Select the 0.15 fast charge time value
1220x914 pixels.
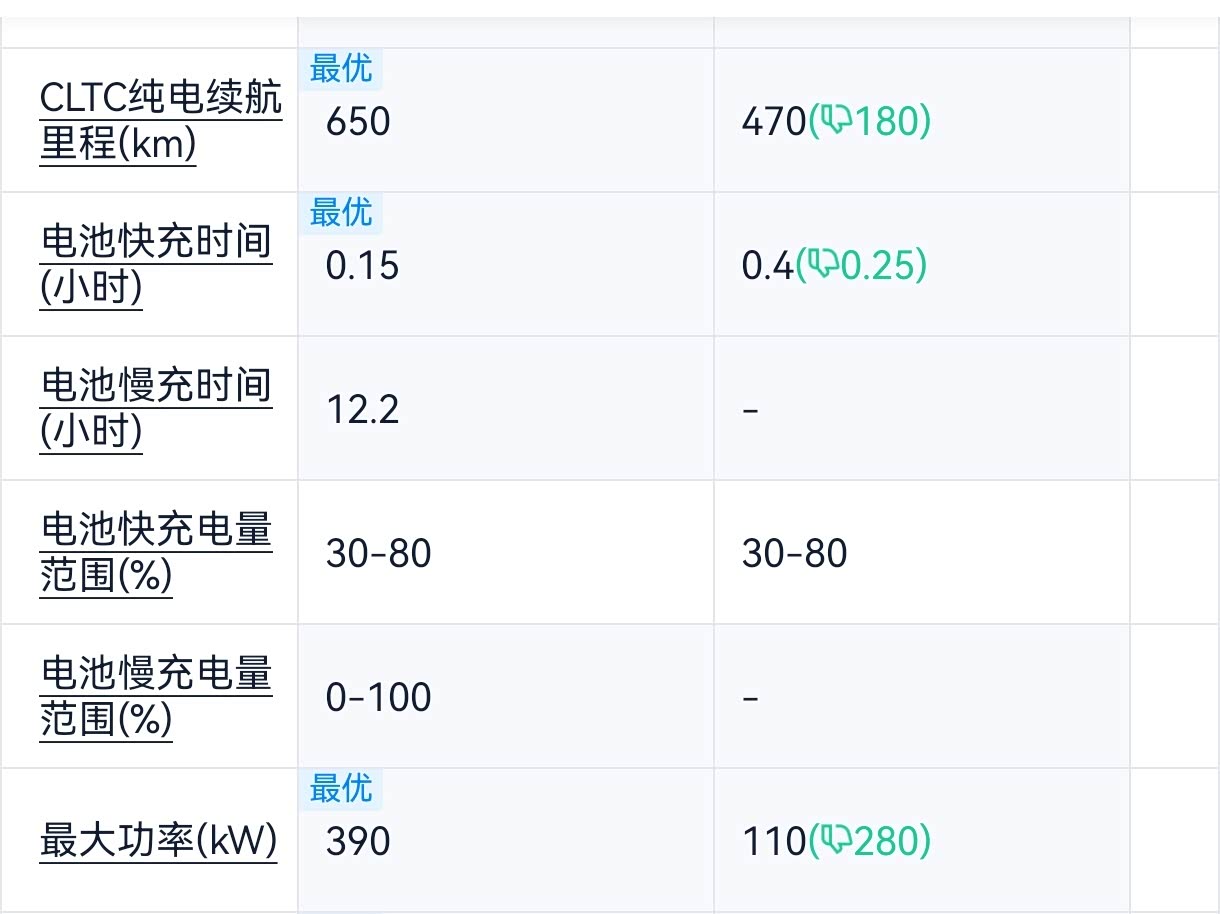click(x=362, y=266)
